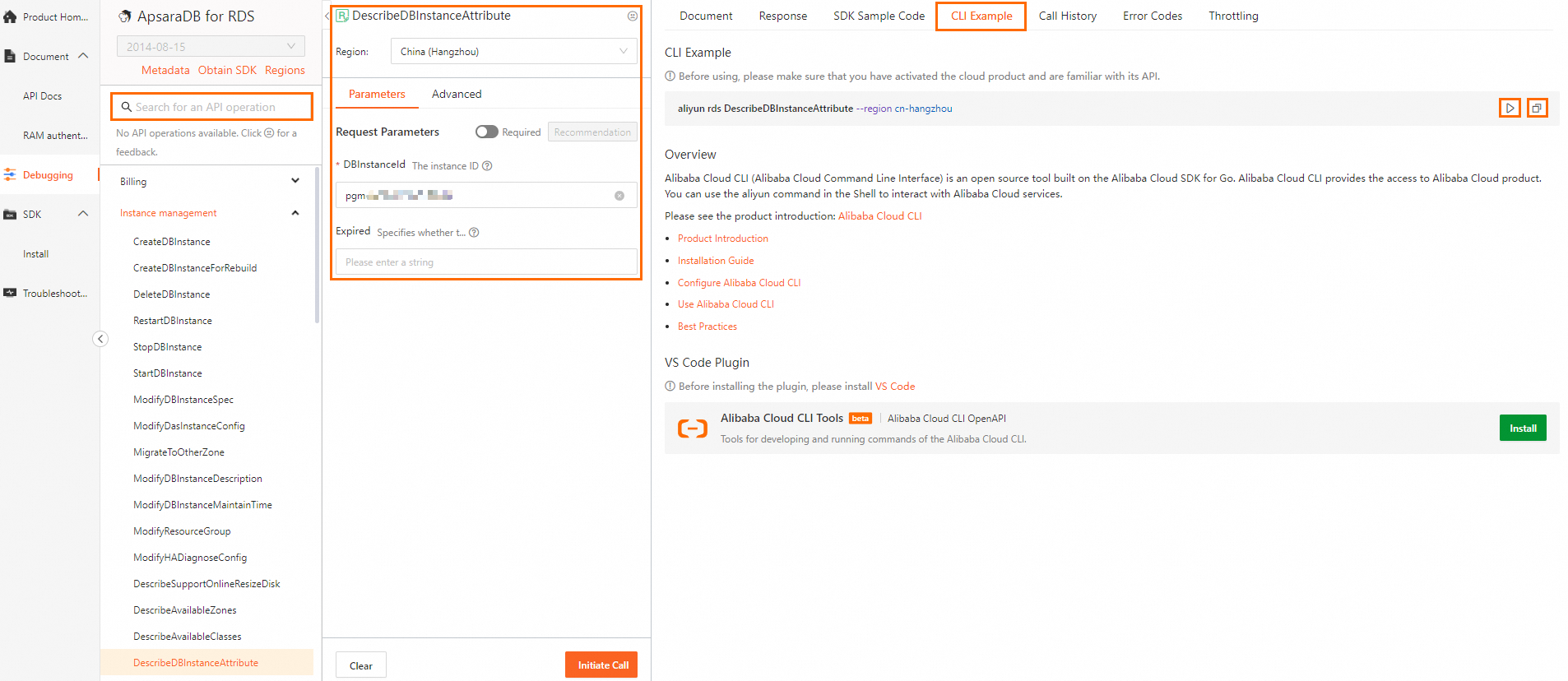Image resolution: width=1568 pixels, height=681 pixels.
Task: Switch to the Response tab
Action: (x=783, y=16)
